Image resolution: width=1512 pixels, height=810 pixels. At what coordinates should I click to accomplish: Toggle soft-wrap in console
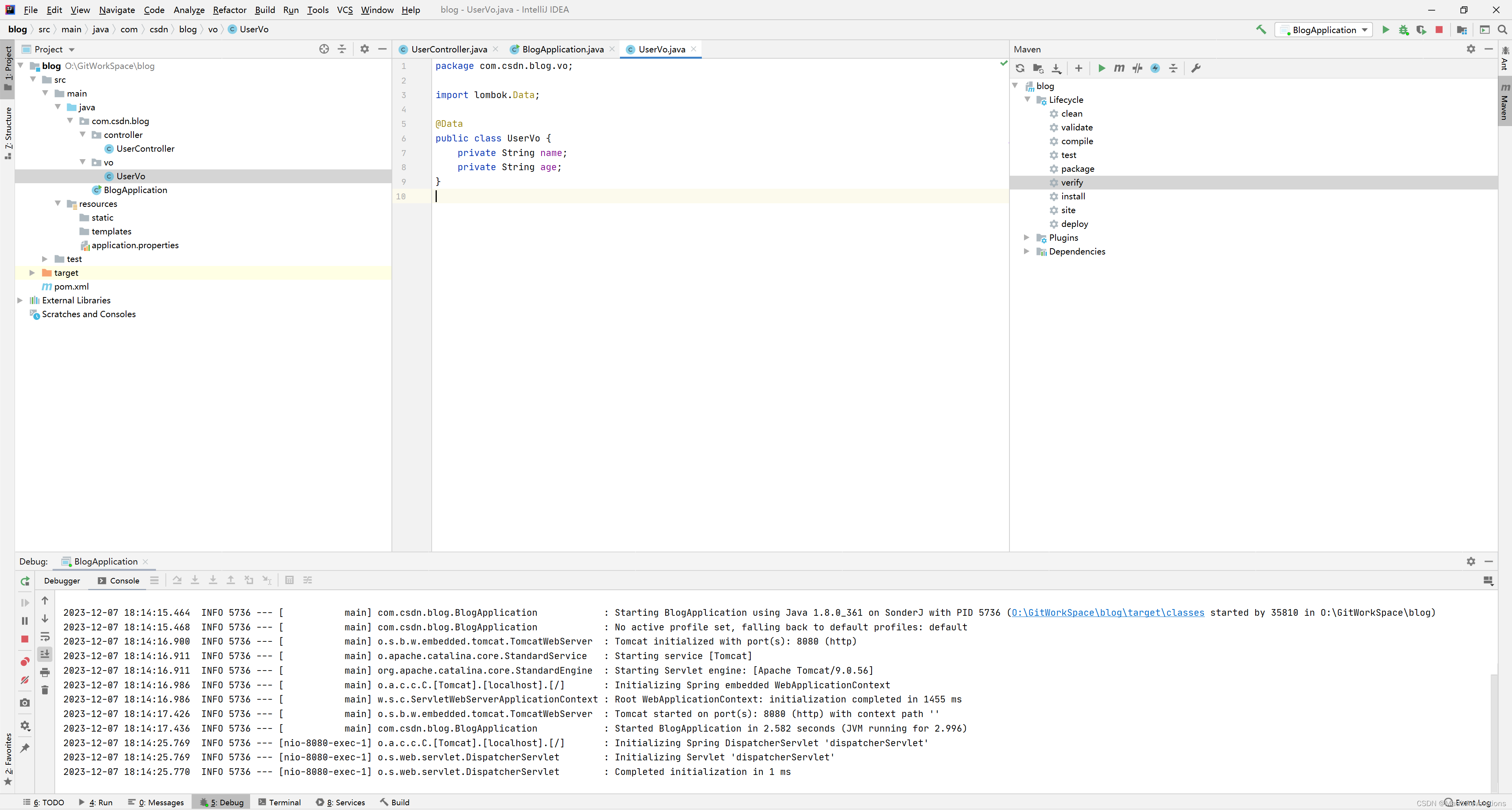click(45, 637)
